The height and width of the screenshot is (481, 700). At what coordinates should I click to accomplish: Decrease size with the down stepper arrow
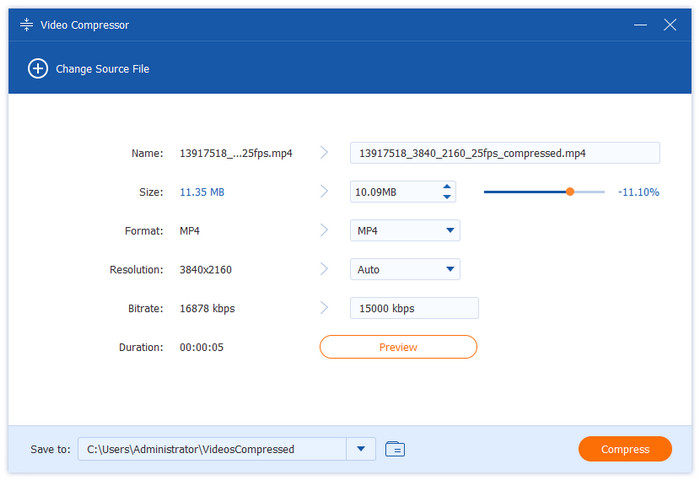(x=446, y=196)
